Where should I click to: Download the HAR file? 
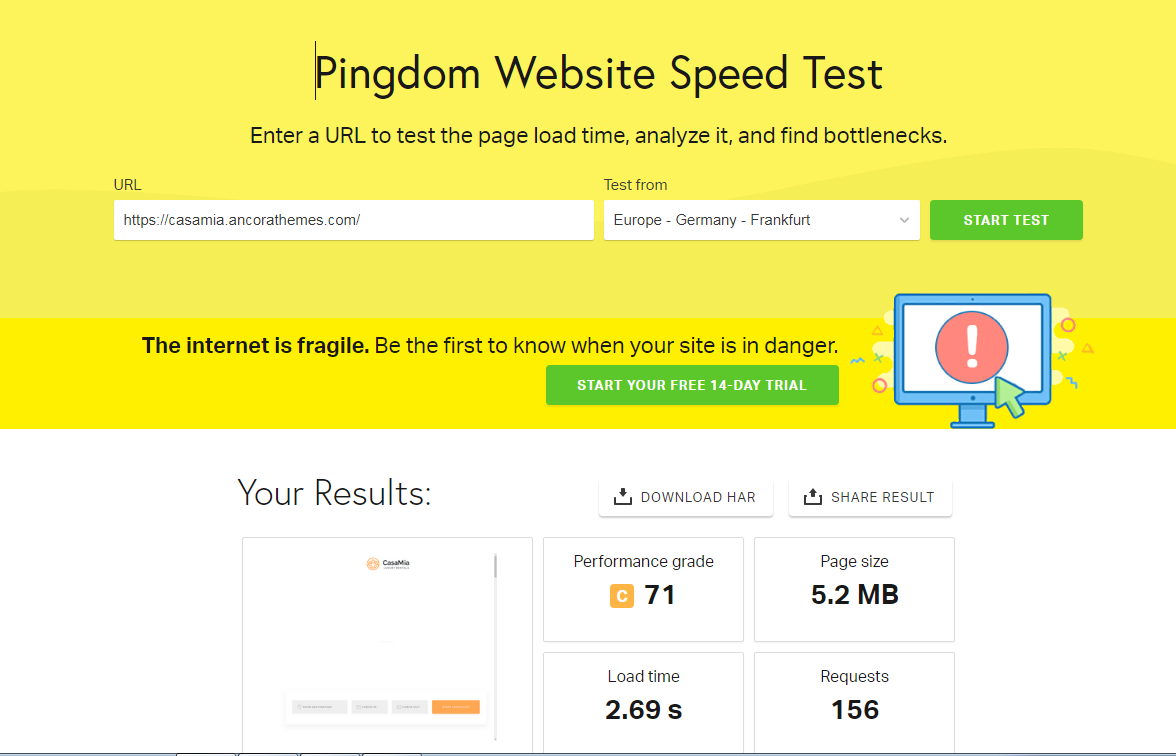click(686, 497)
